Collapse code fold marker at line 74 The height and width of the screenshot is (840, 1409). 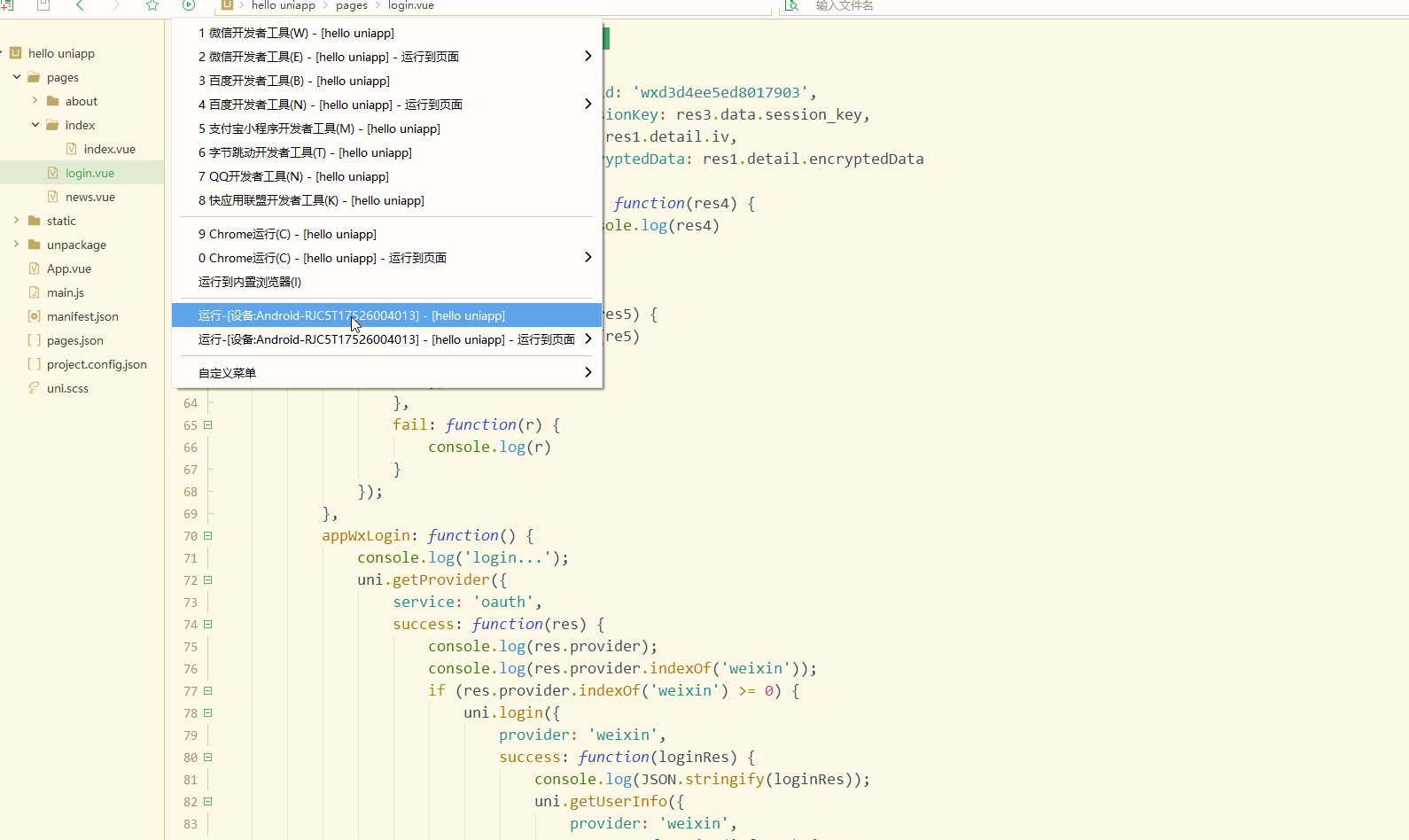(x=208, y=625)
